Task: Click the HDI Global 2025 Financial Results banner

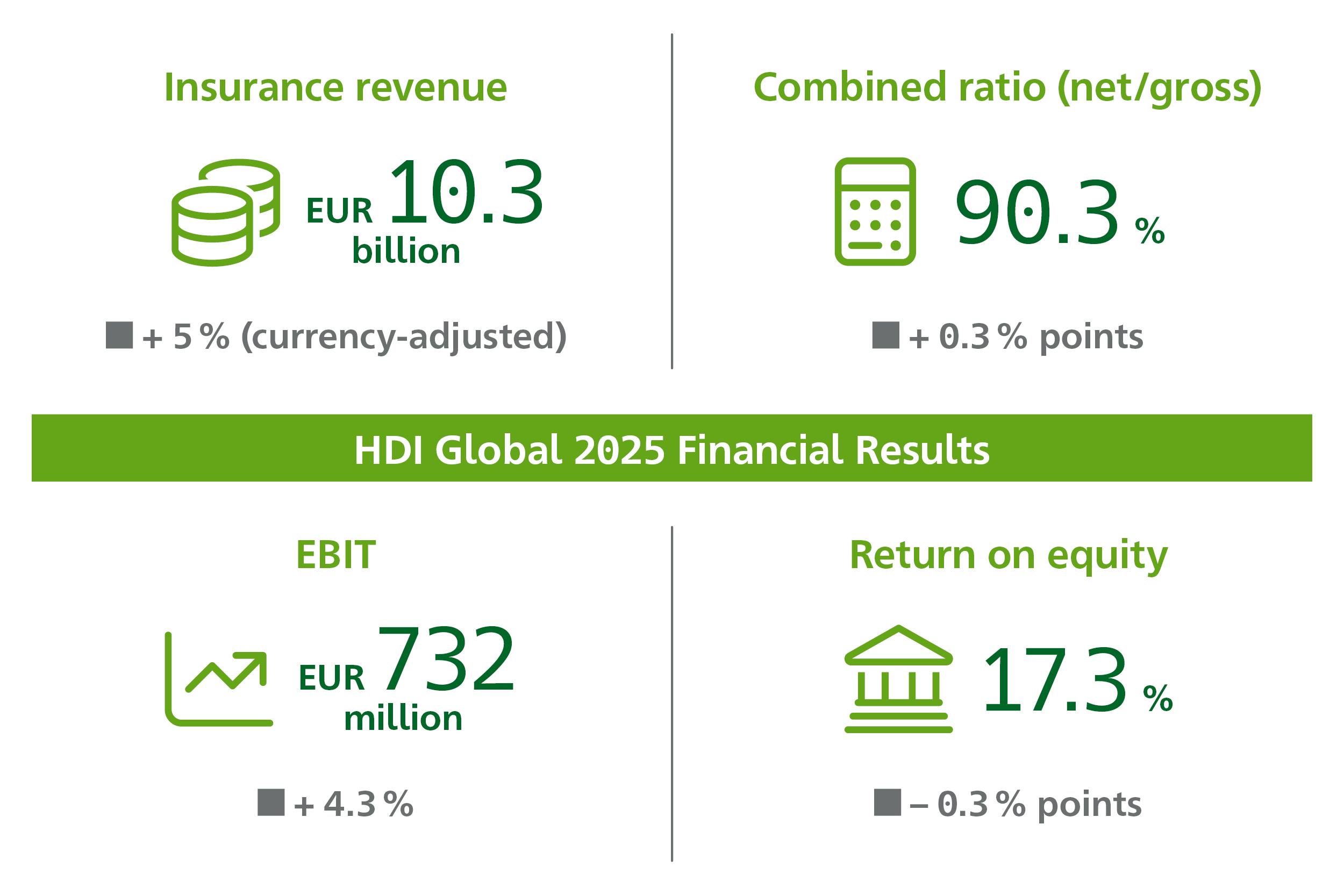Action: [x=672, y=449]
